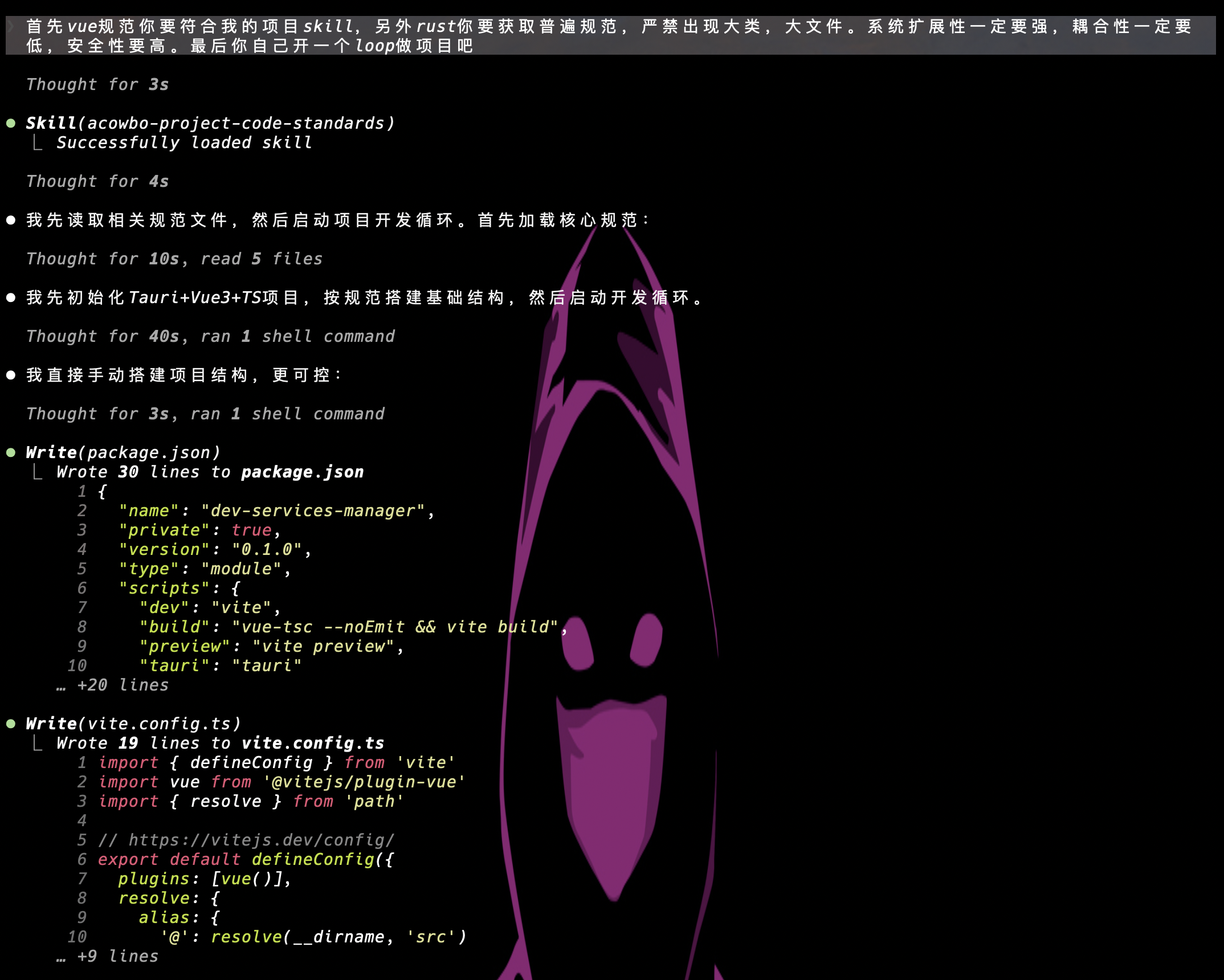Screen dimensions: 1224x980
Task: Click the line '"scripts": {'
Action: pyautogui.click(x=179, y=588)
